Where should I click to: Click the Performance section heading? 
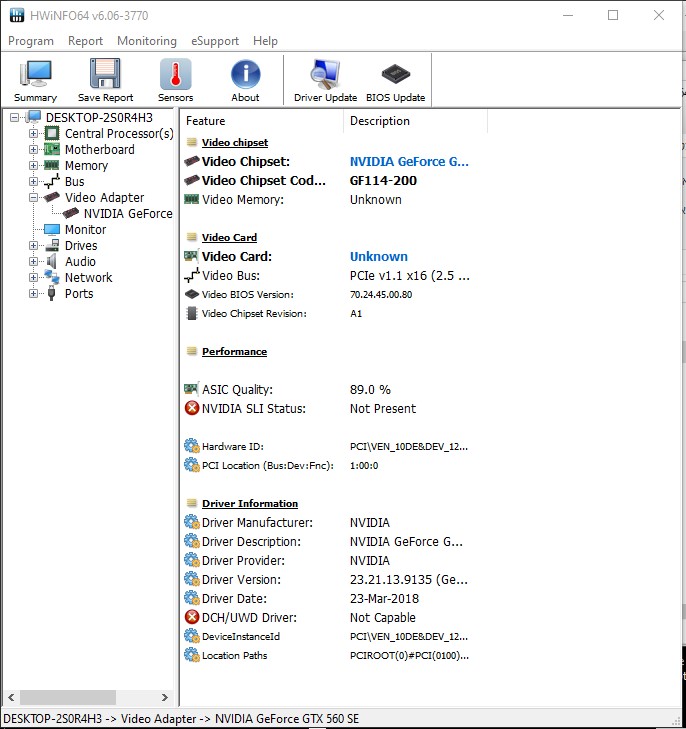click(x=234, y=351)
